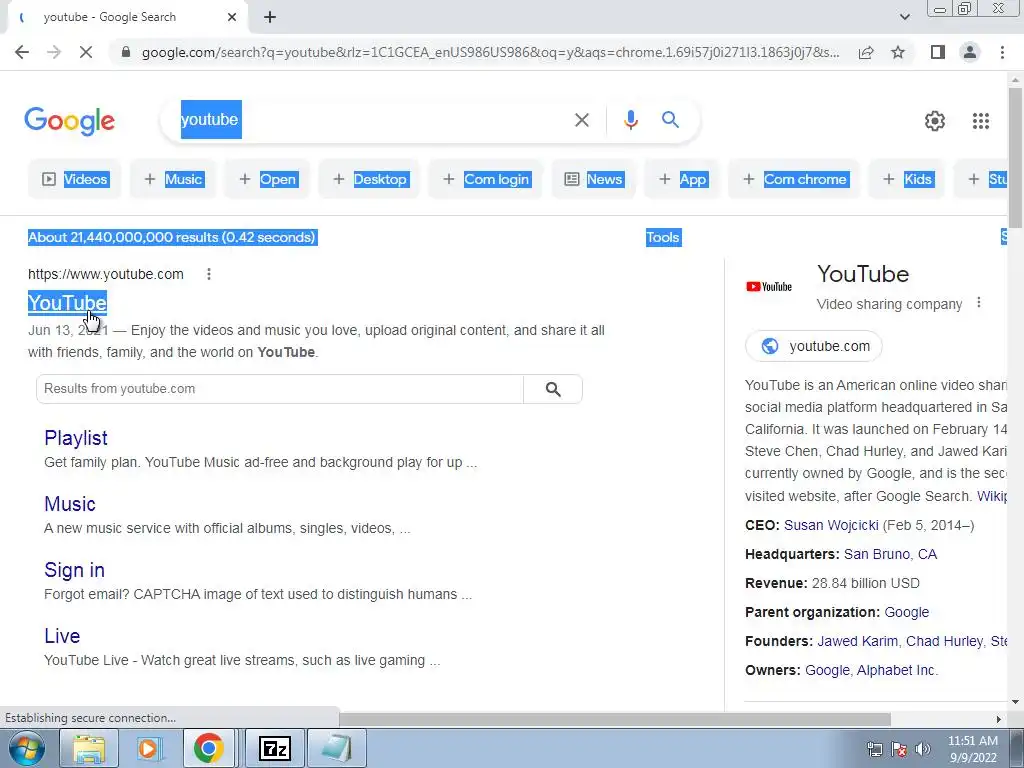Open the San Bruno, CA headquarters link
The image size is (1024, 768).
[890, 554]
